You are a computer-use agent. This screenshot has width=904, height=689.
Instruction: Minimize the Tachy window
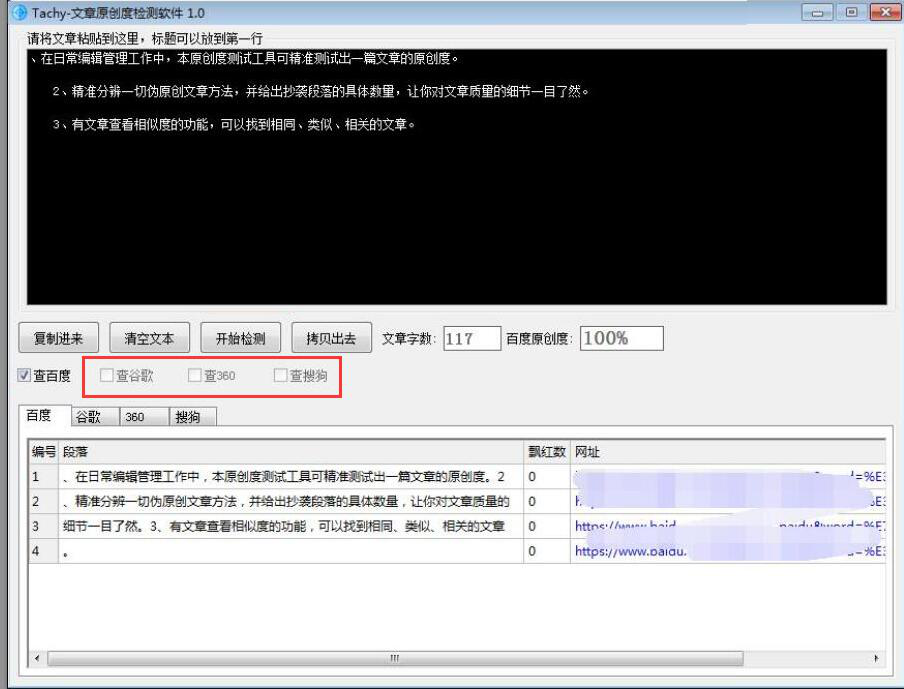pyautogui.click(x=817, y=13)
